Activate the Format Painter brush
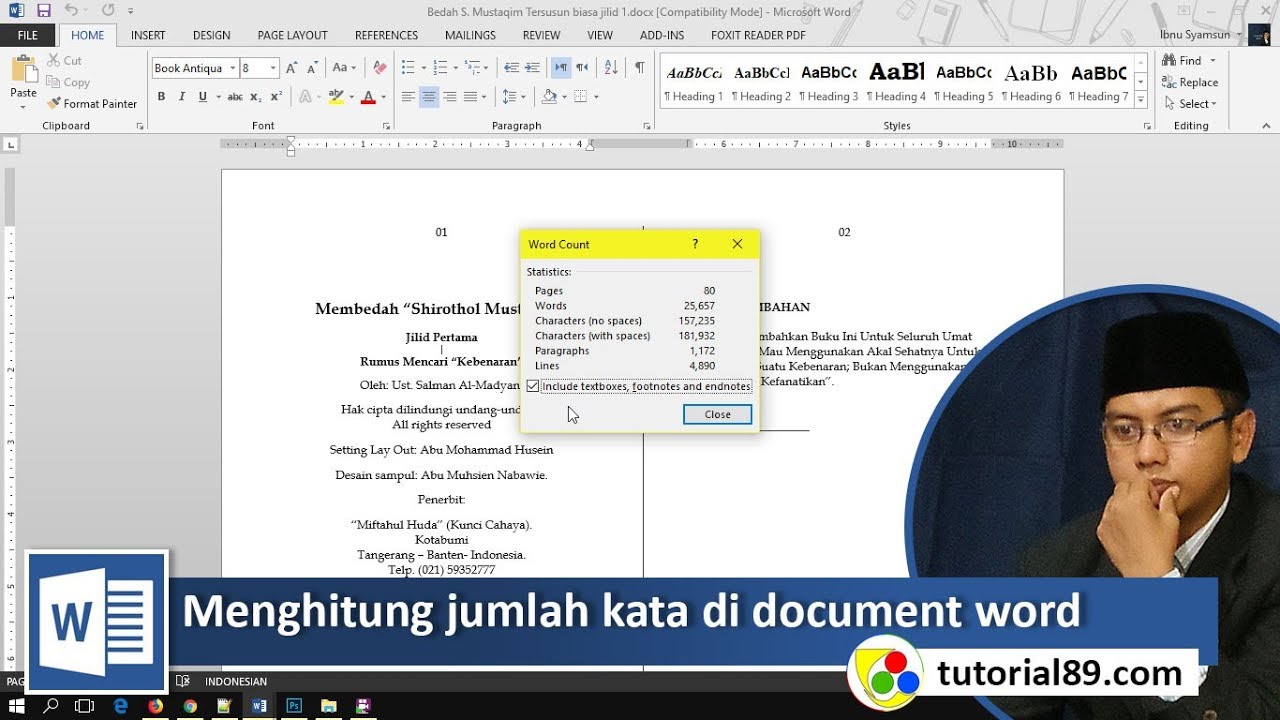This screenshot has width=1280, height=720. [92, 104]
